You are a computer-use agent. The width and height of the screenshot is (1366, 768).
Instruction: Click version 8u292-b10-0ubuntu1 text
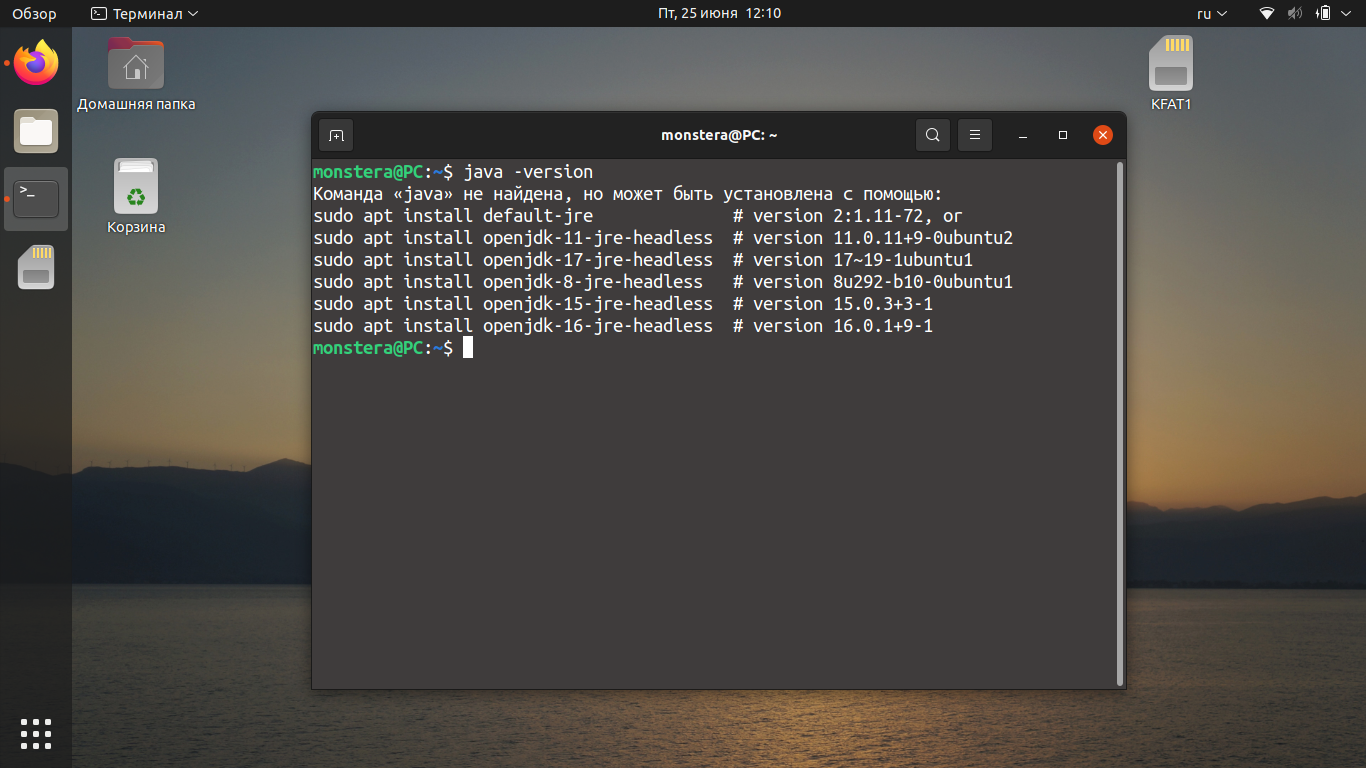point(883,282)
